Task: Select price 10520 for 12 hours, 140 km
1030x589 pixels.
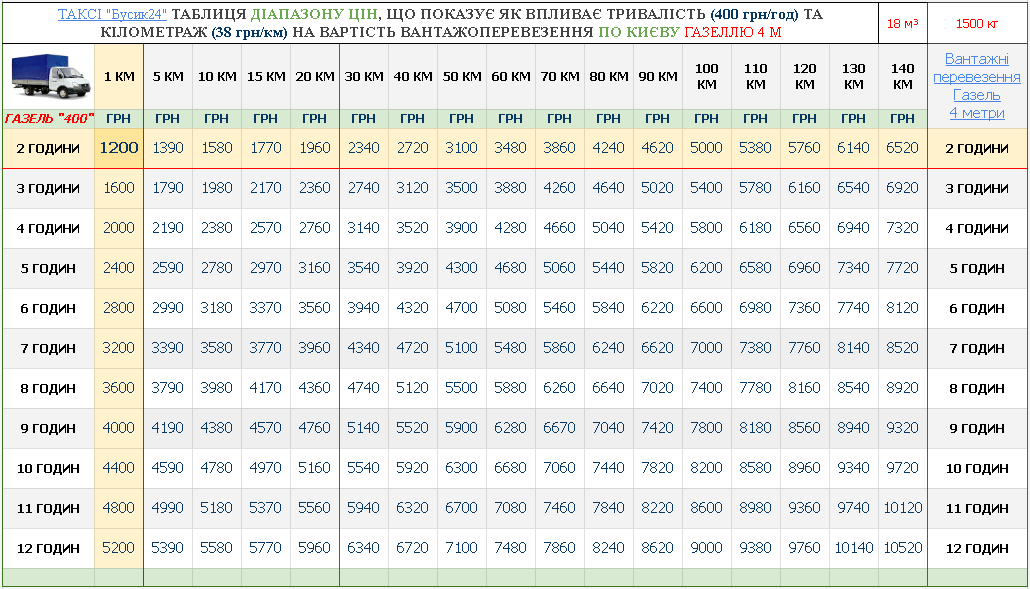Action: click(x=902, y=548)
